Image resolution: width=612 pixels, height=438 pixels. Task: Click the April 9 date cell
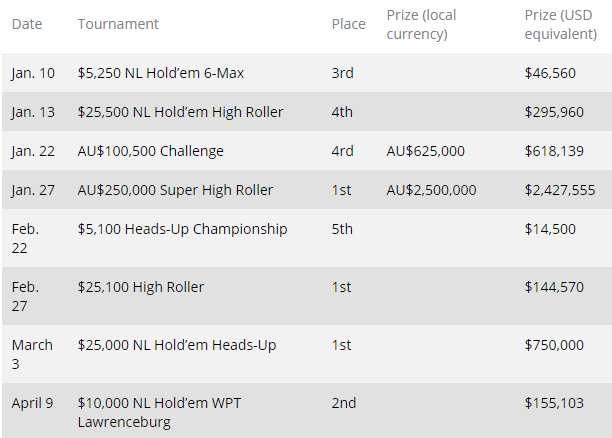[x=32, y=403]
